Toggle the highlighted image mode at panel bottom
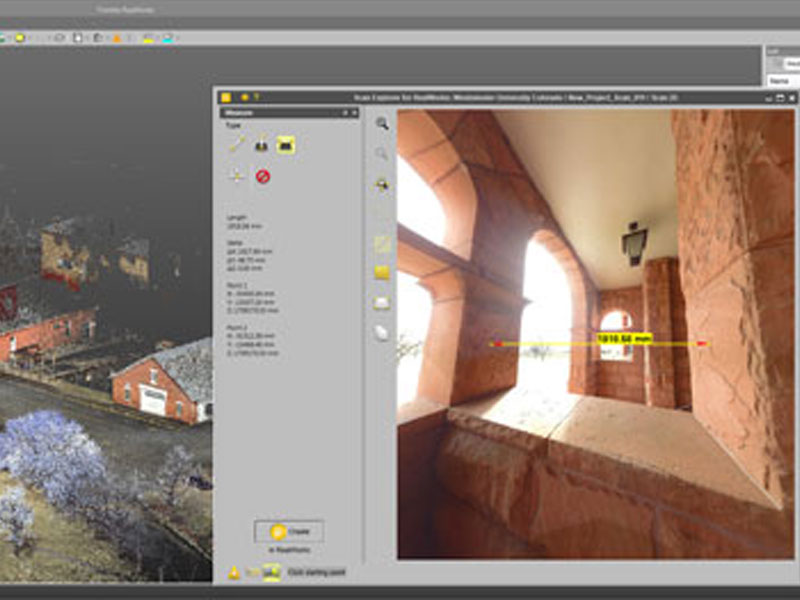The image size is (800, 600). coord(272,573)
